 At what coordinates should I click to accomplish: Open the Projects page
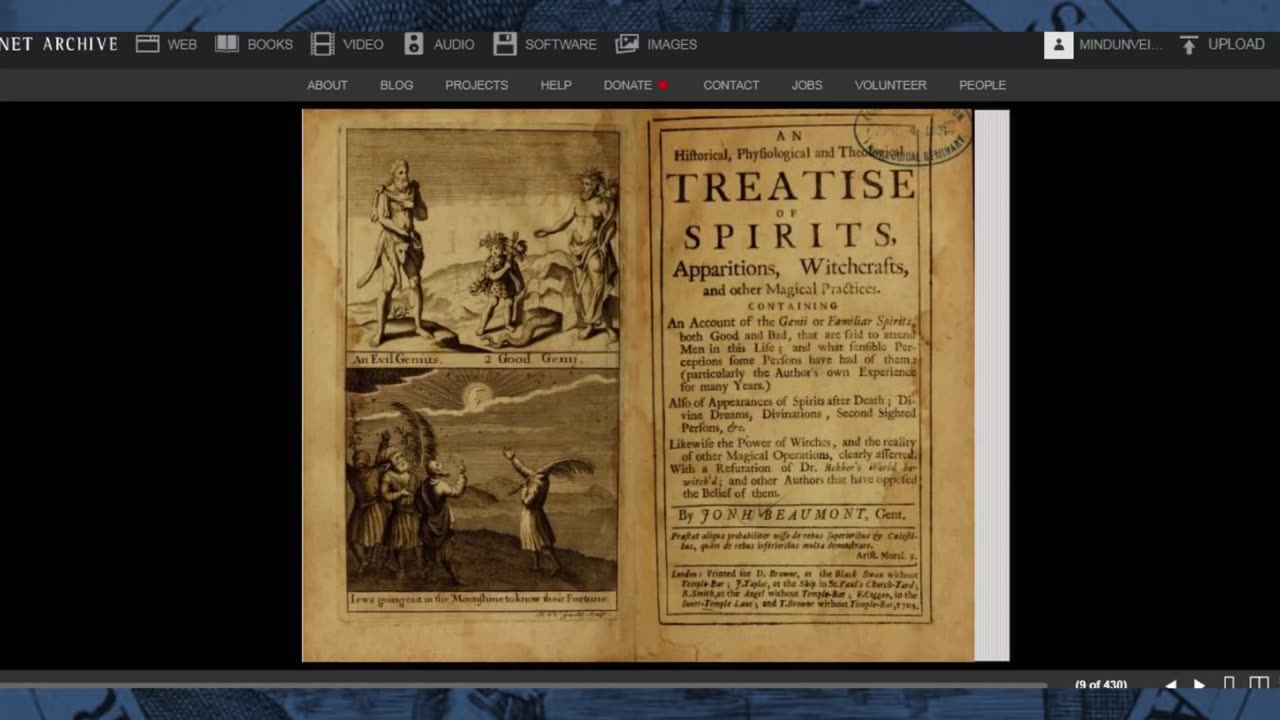(x=476, y=85)
